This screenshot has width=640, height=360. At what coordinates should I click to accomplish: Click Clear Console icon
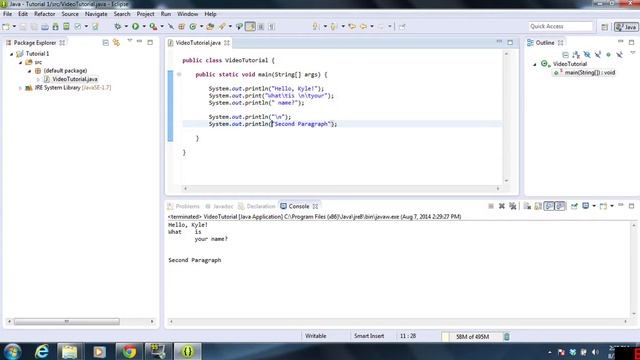(527, 206)
